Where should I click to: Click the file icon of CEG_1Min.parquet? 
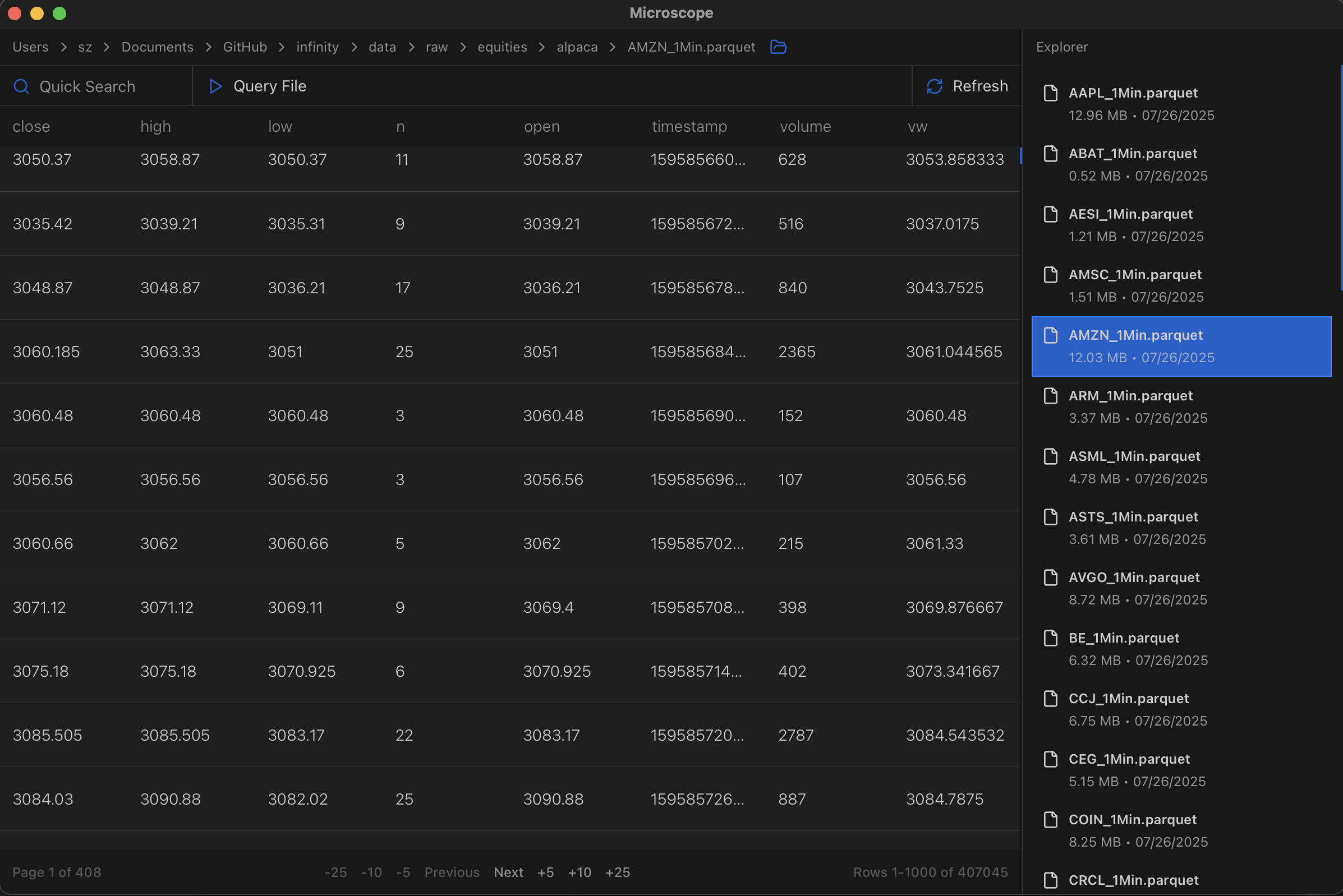tap(1050, 759)
